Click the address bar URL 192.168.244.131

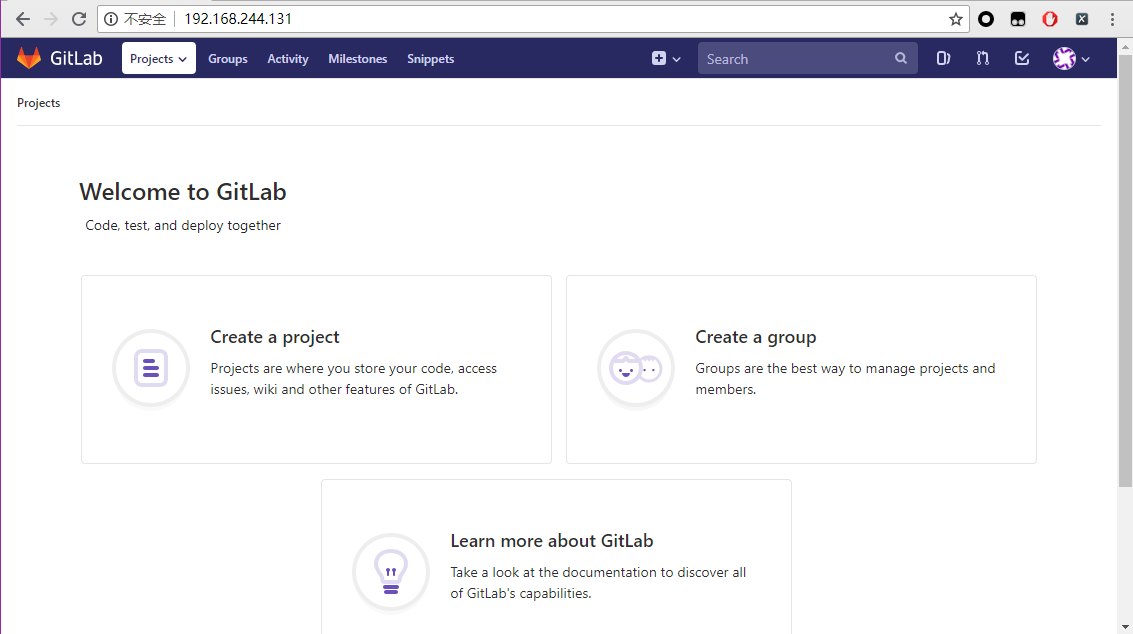(x=238, y=19)
